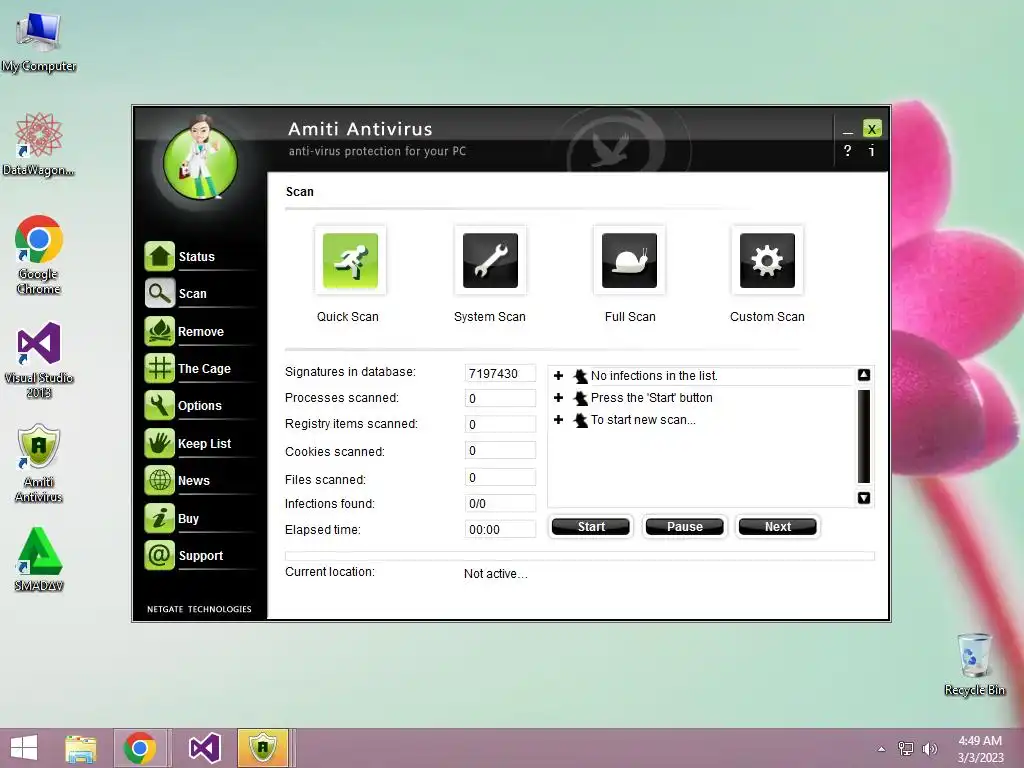Click the network tray icon
The image size is (1024, 768).
[906, 749]
